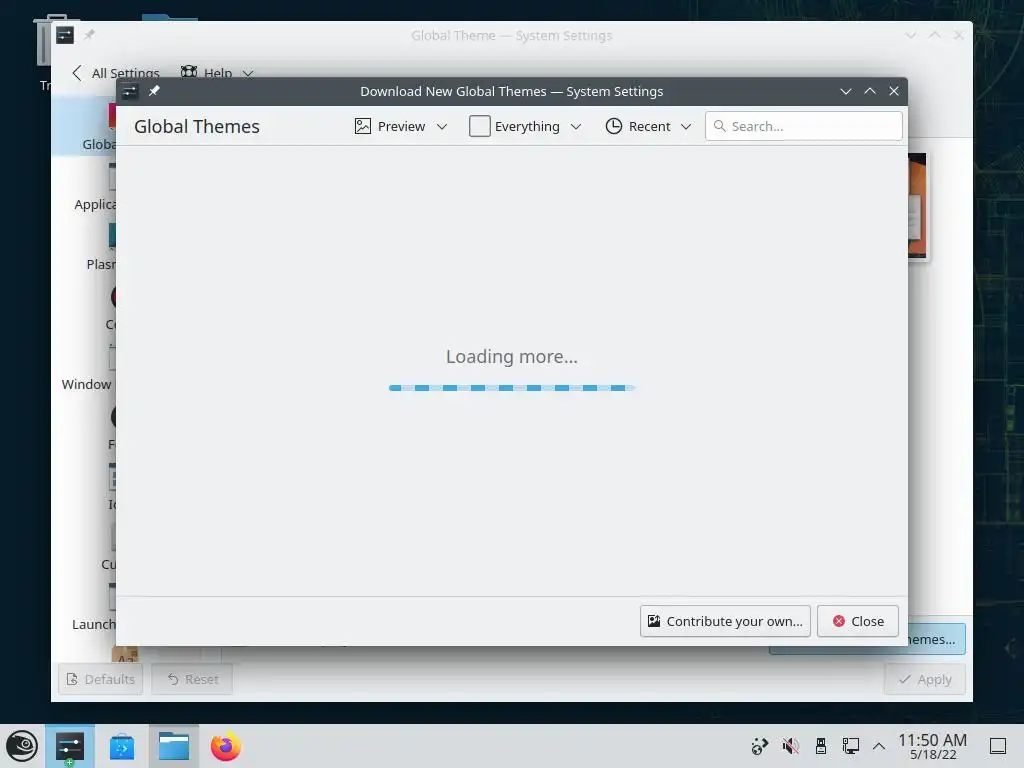Click the Show Desktop icon on the panel

pyautogui.click(x=998, y=746)
